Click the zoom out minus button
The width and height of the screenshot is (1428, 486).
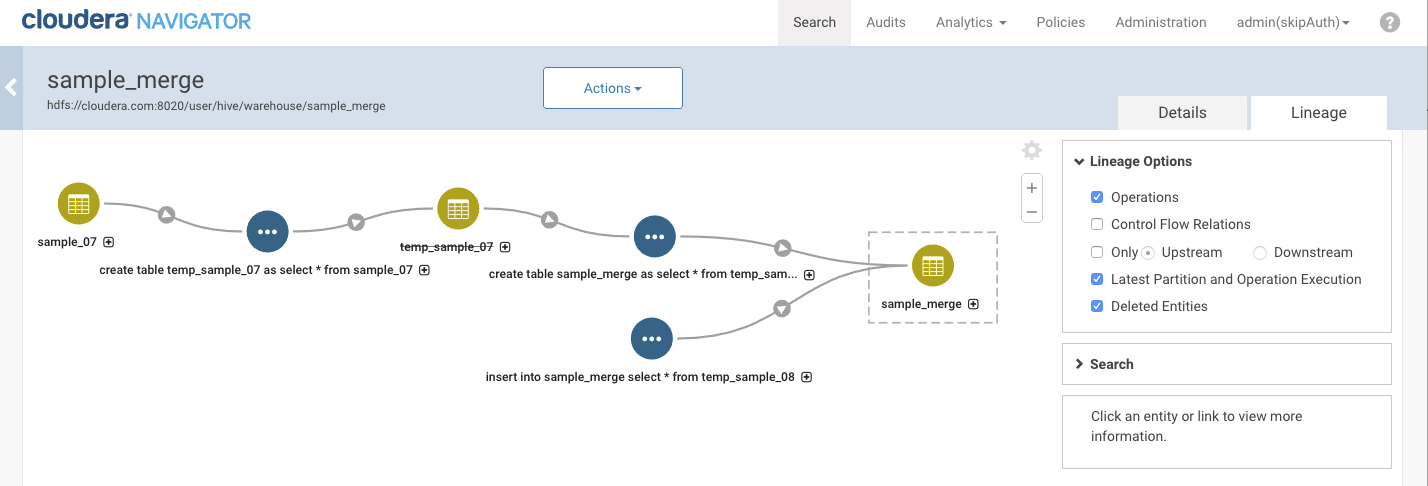click(x=1032, y=211)
